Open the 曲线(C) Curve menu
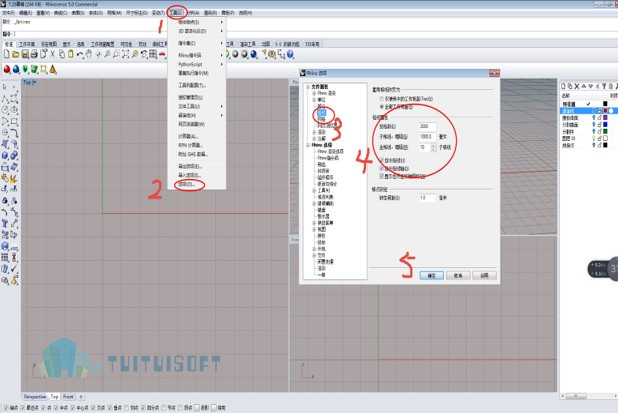618x413 pixels. 60,13
